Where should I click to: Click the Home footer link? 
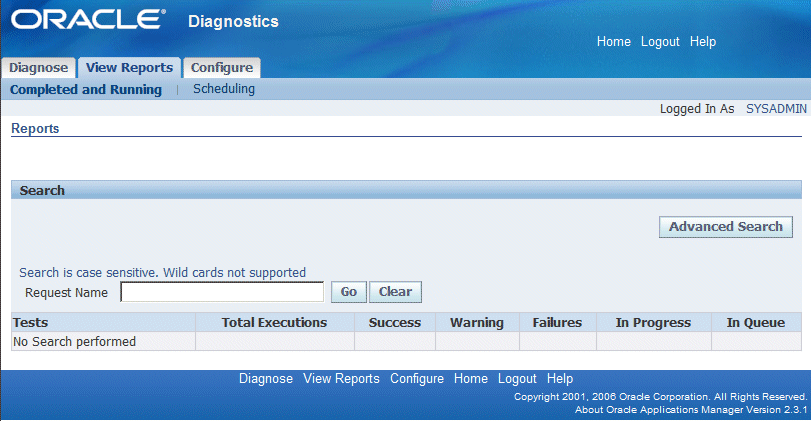coord(471,379)
